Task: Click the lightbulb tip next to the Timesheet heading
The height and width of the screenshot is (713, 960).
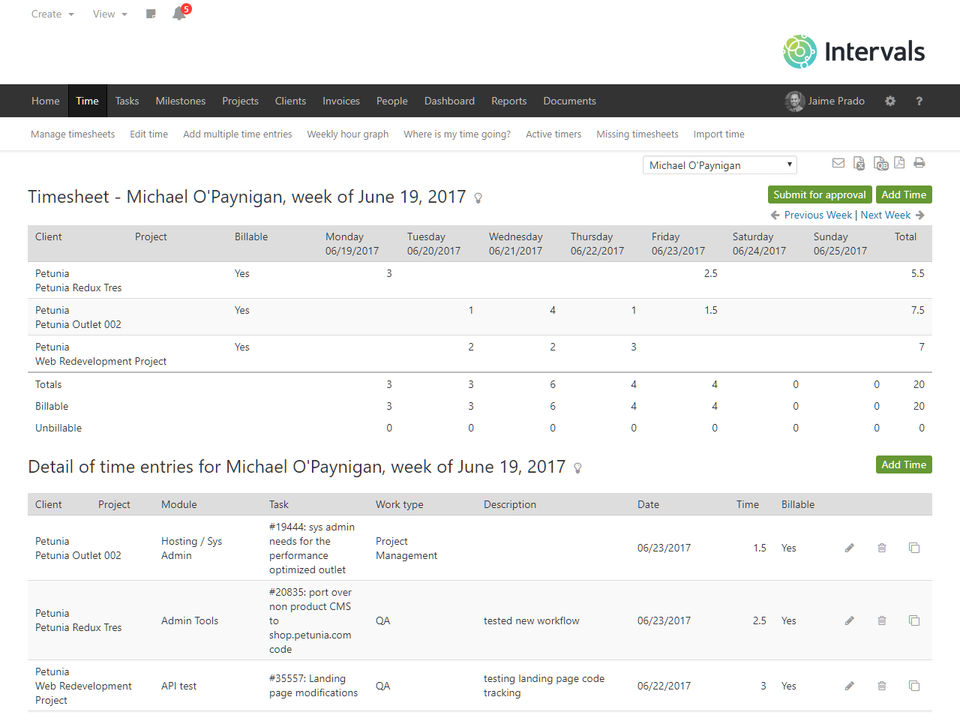Action: point(478,198)
